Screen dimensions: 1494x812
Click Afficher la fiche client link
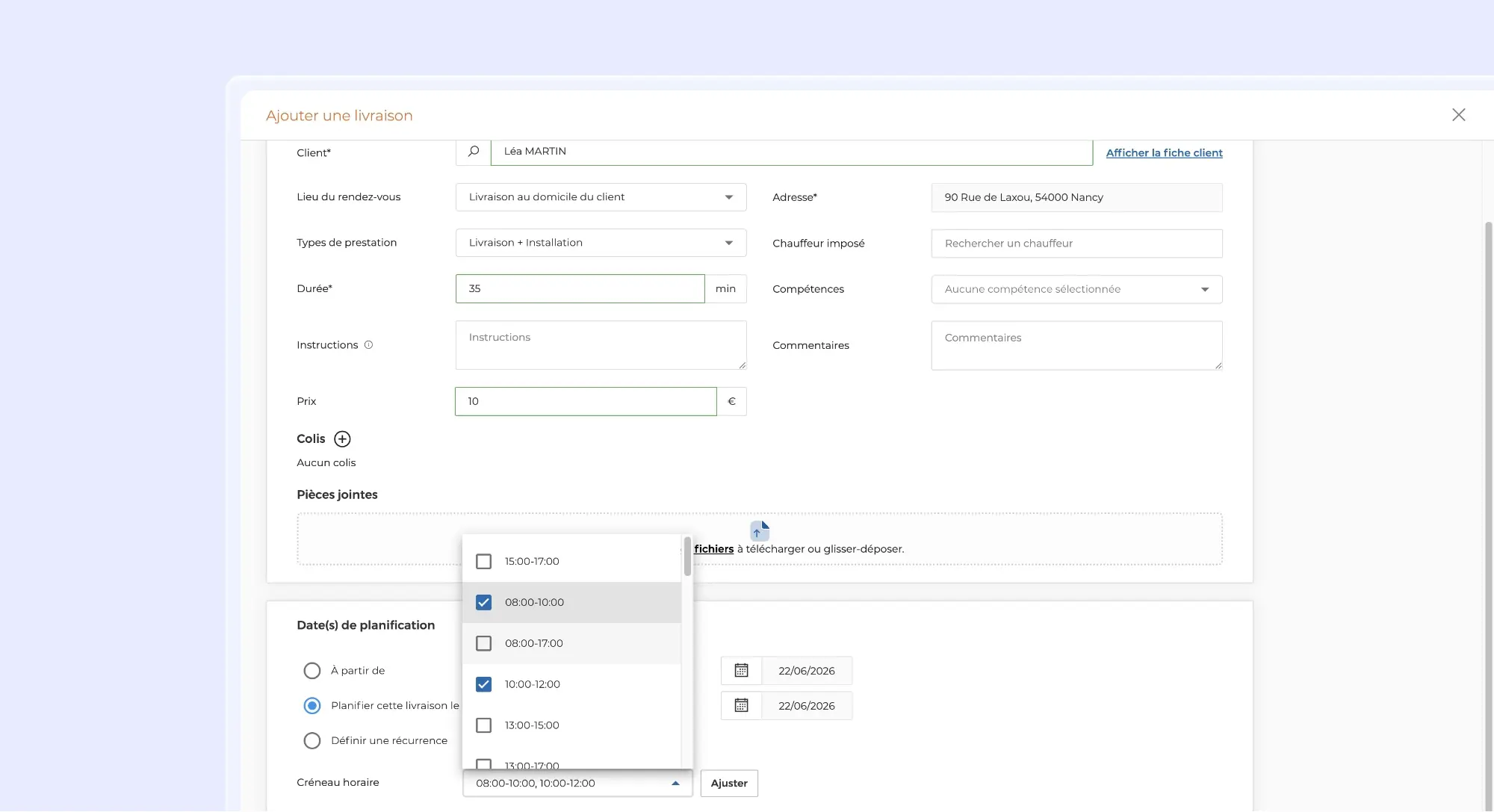tap(1164, 153)
